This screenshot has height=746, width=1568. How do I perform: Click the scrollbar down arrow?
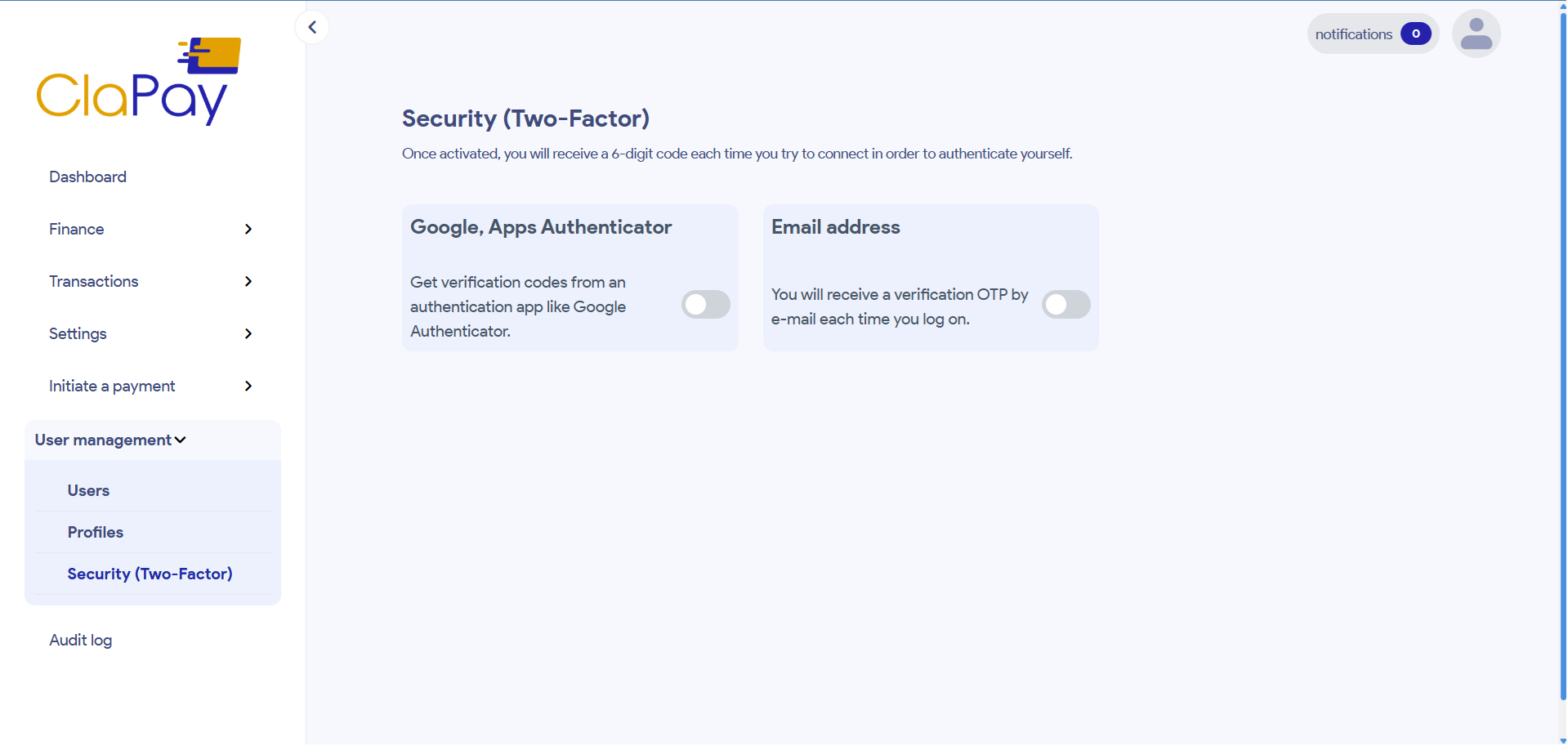1562,741
